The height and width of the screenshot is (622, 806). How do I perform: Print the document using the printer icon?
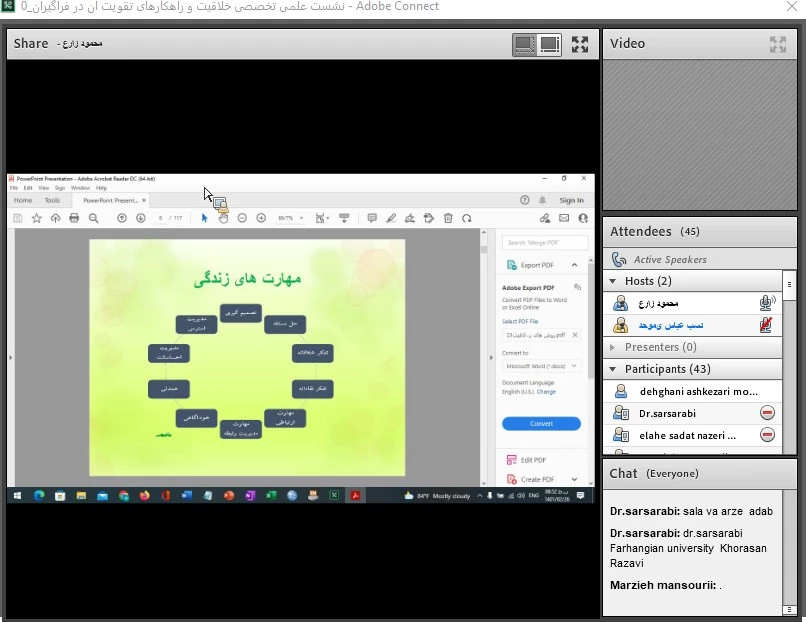point(74,218)
